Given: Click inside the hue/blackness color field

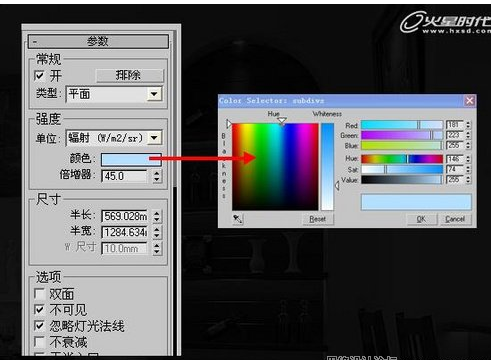Looking at the screenshot, I should coord(275,167).
